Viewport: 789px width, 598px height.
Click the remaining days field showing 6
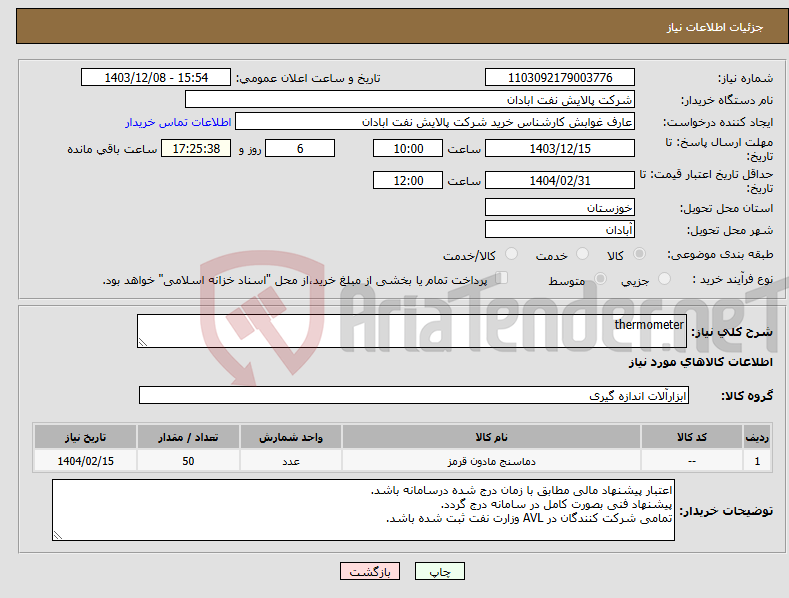point(300,148)
